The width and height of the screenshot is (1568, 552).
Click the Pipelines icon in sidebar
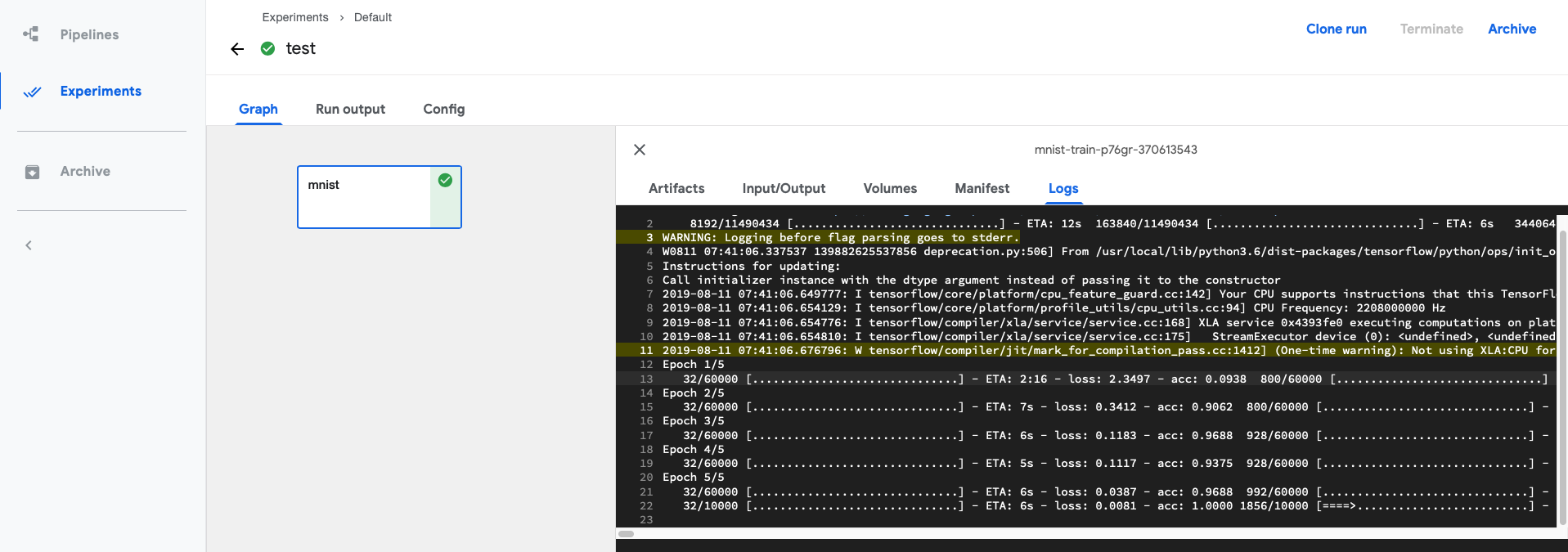point(31,34)
